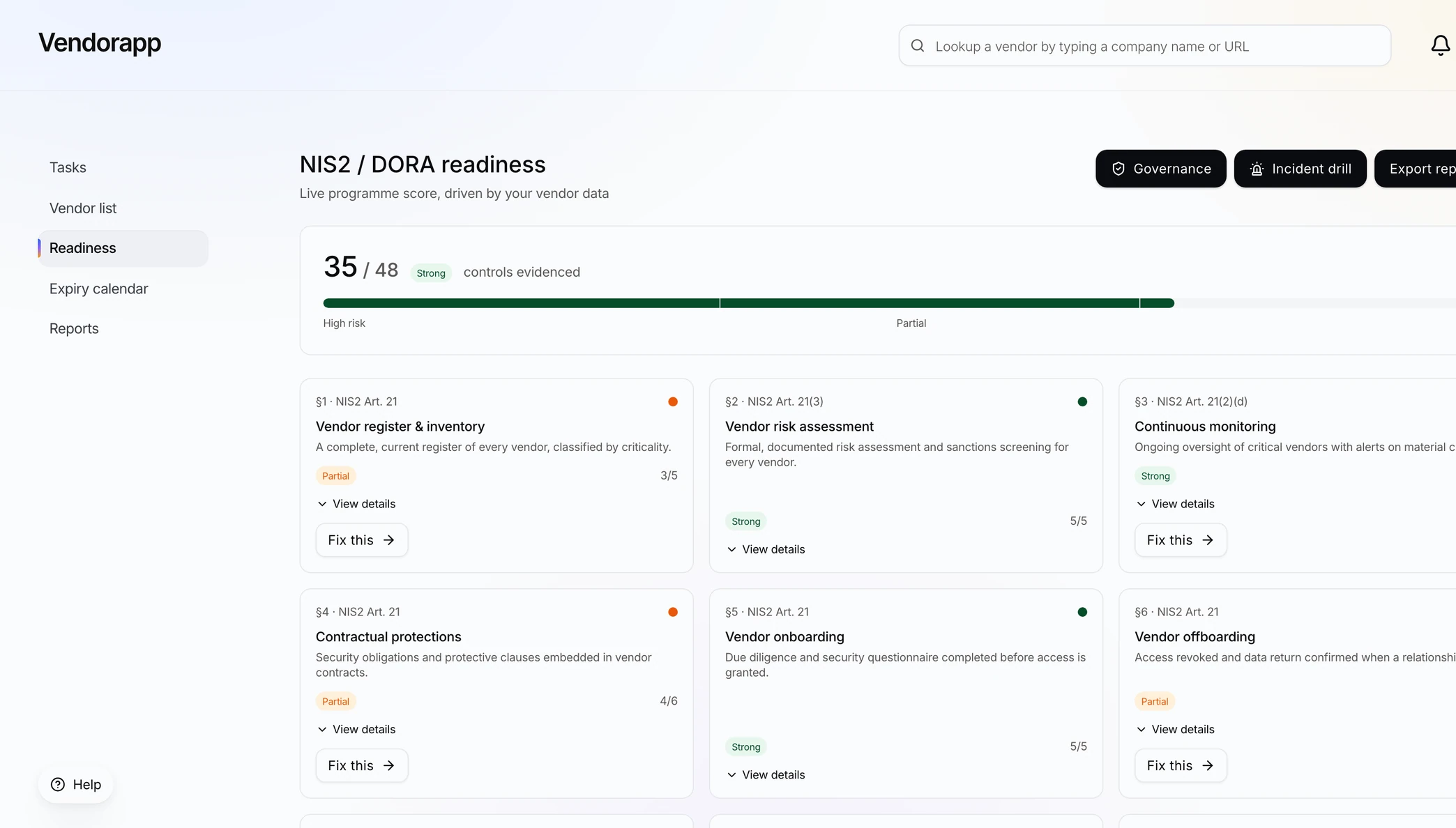
Task: Click the Vendorapp logo
Action: click(100, 43)
